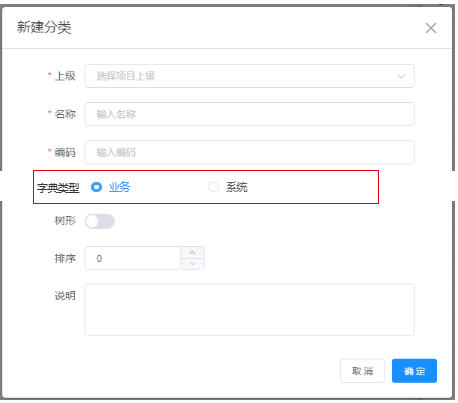Open the 选择项目上级 dropdown field
Image resolution: width=458 pixels, height=403 pixels.
(249, 76)
